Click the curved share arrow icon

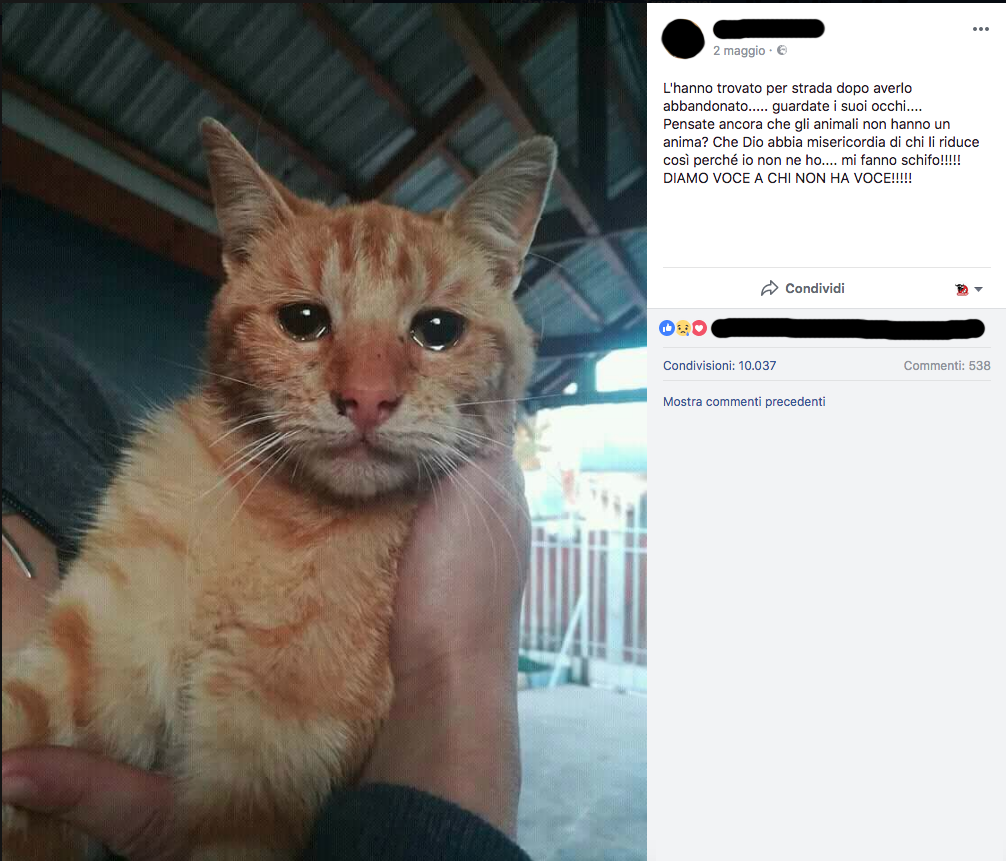tap(769, 289)
